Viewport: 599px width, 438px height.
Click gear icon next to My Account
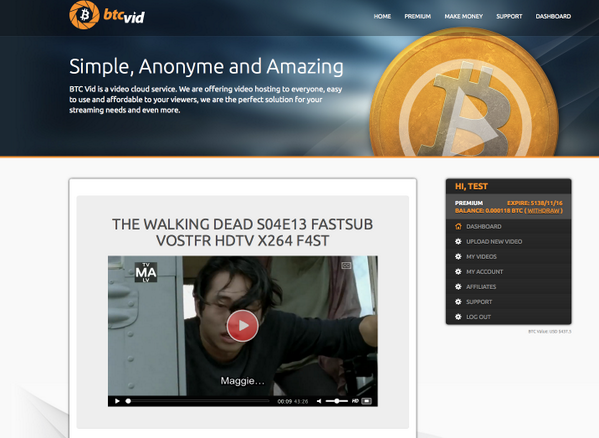click(x=458, y=272)
